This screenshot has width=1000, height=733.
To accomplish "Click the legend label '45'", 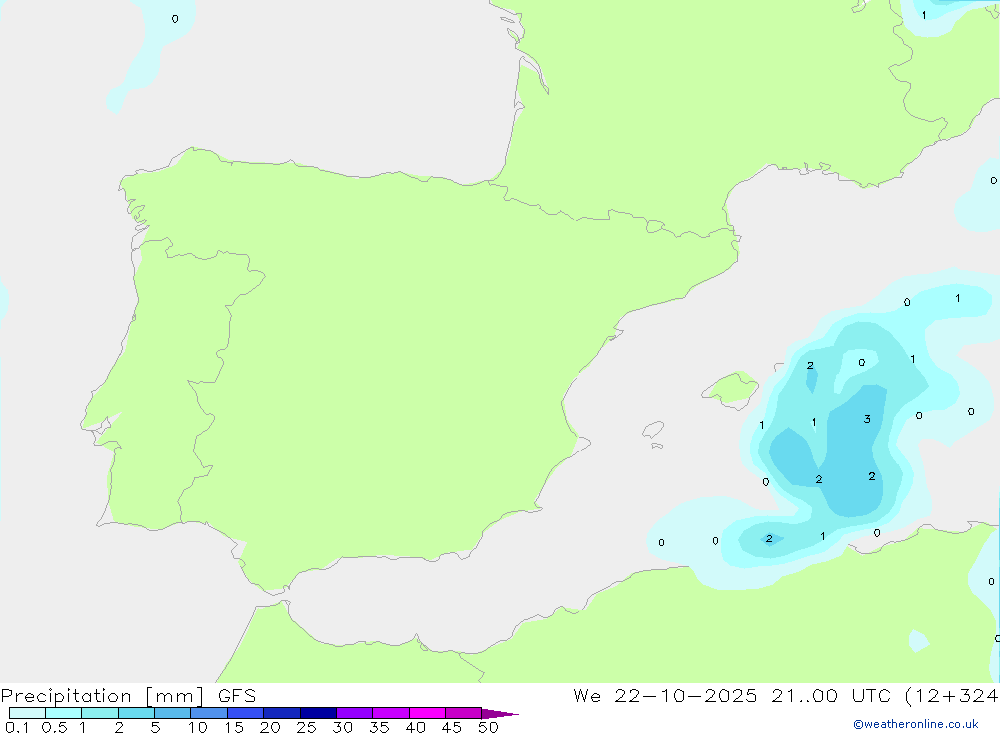I will (452, 727).
